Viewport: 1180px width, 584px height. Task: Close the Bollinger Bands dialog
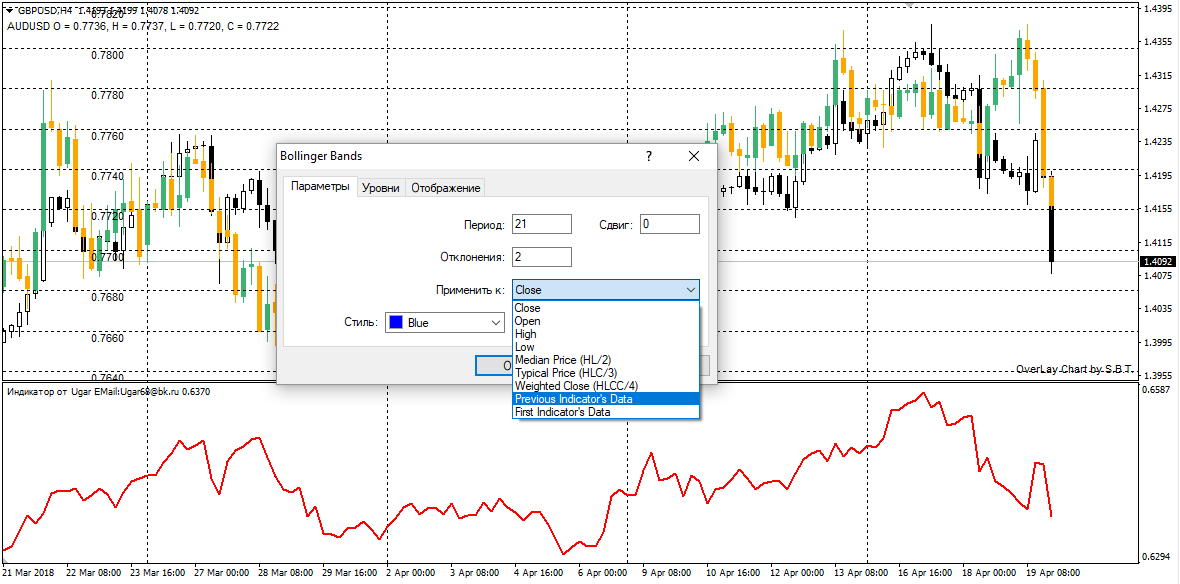click(x=694, y=156)
